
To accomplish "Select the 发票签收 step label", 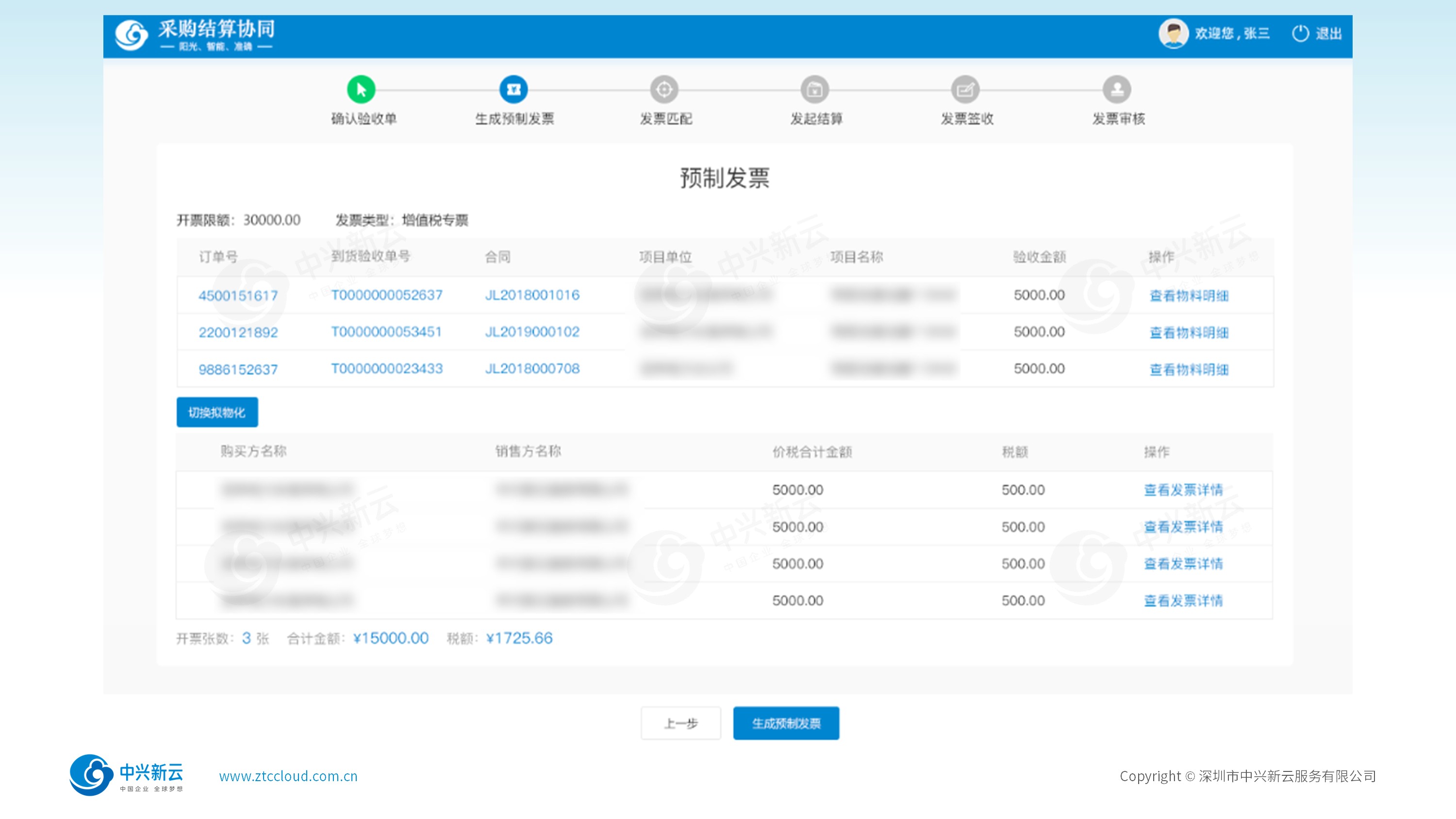I will [x=967, y=118].
